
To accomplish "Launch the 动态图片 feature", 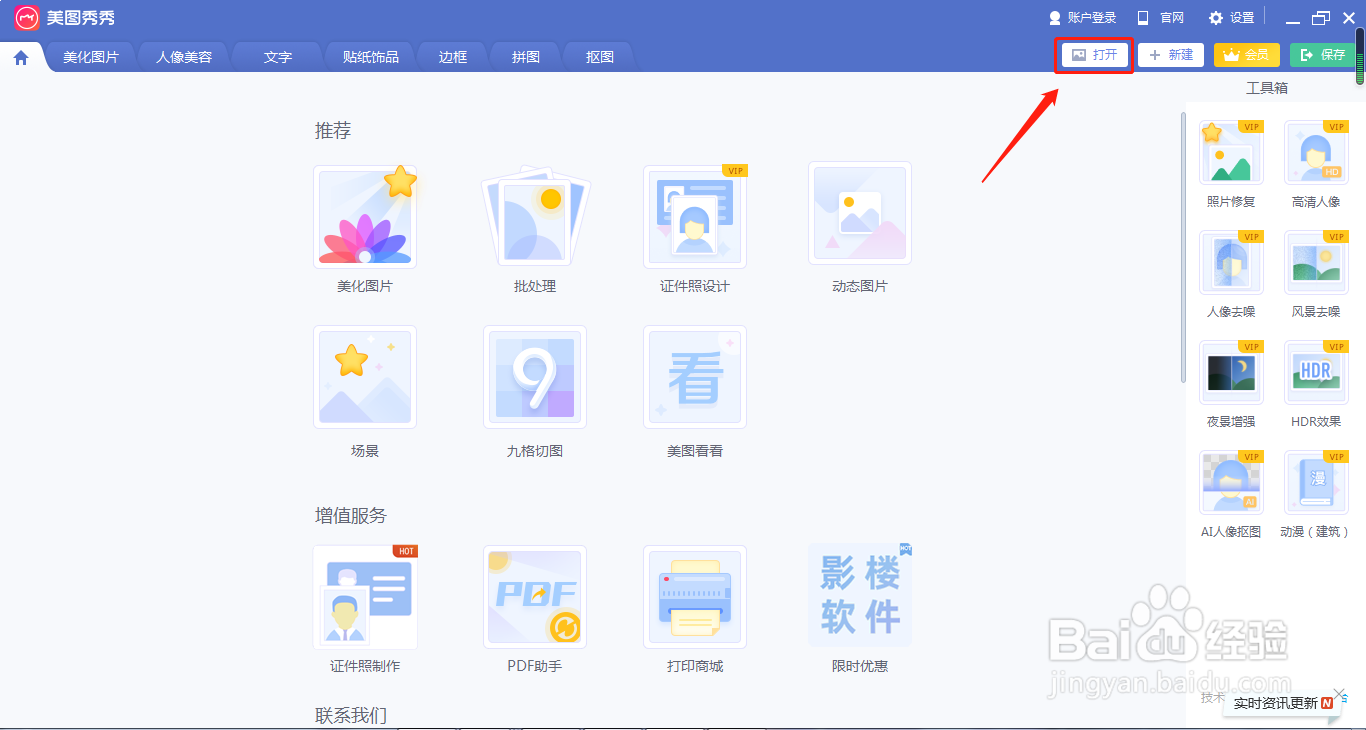I will [859, 213].
